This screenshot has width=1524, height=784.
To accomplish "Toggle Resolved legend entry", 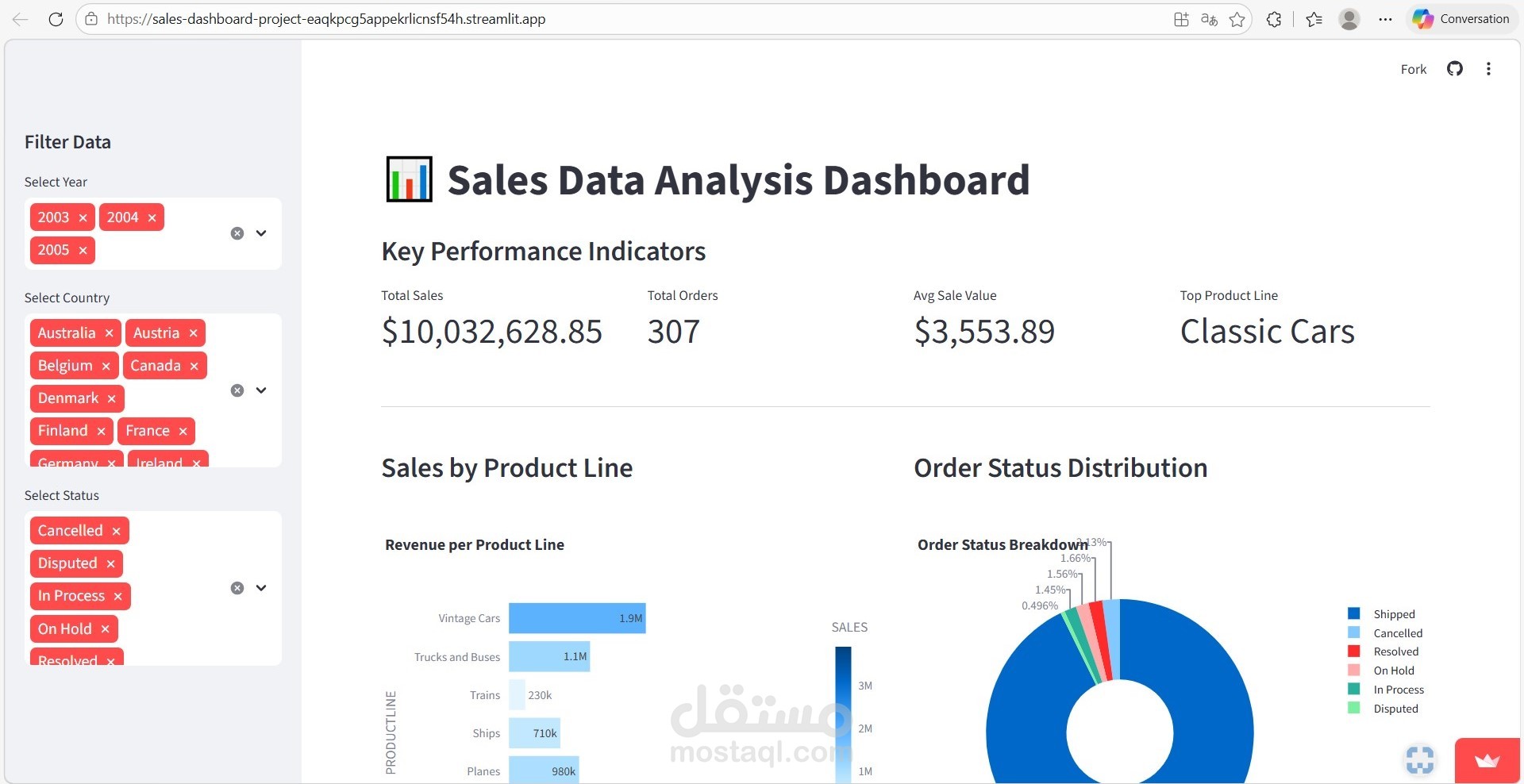I will click(x=1384, y=651).
